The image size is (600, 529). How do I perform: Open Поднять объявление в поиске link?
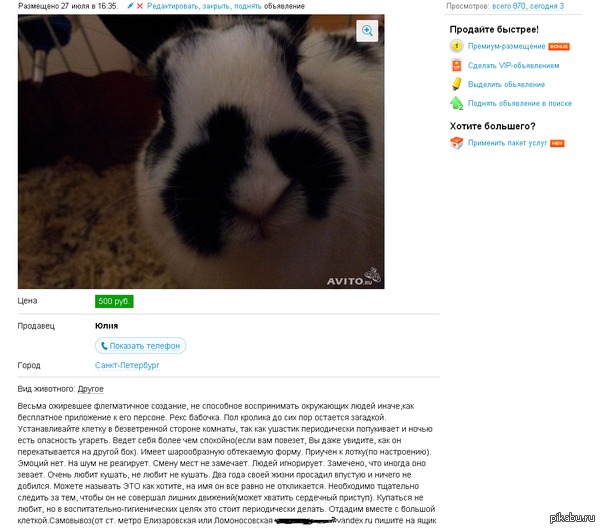519,103
